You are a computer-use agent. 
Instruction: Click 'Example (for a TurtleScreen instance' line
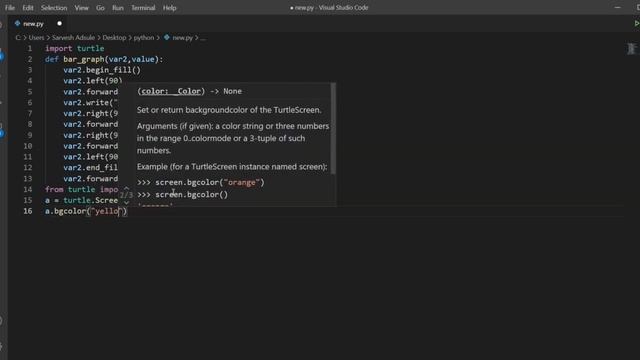232,167
